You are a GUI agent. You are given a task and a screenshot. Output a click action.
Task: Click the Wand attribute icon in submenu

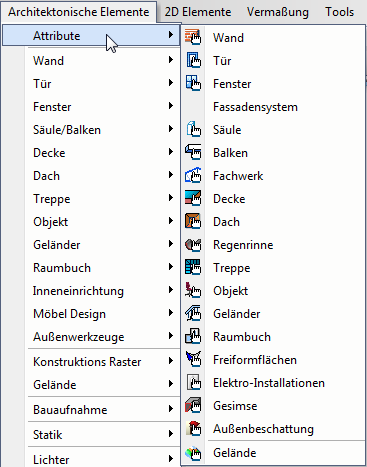tap(193, 37)
